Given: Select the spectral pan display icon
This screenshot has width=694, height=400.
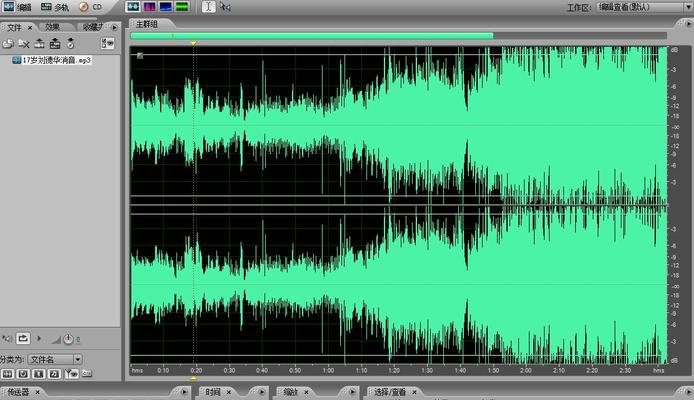Looking at the screenshot, I should (166, 7).
